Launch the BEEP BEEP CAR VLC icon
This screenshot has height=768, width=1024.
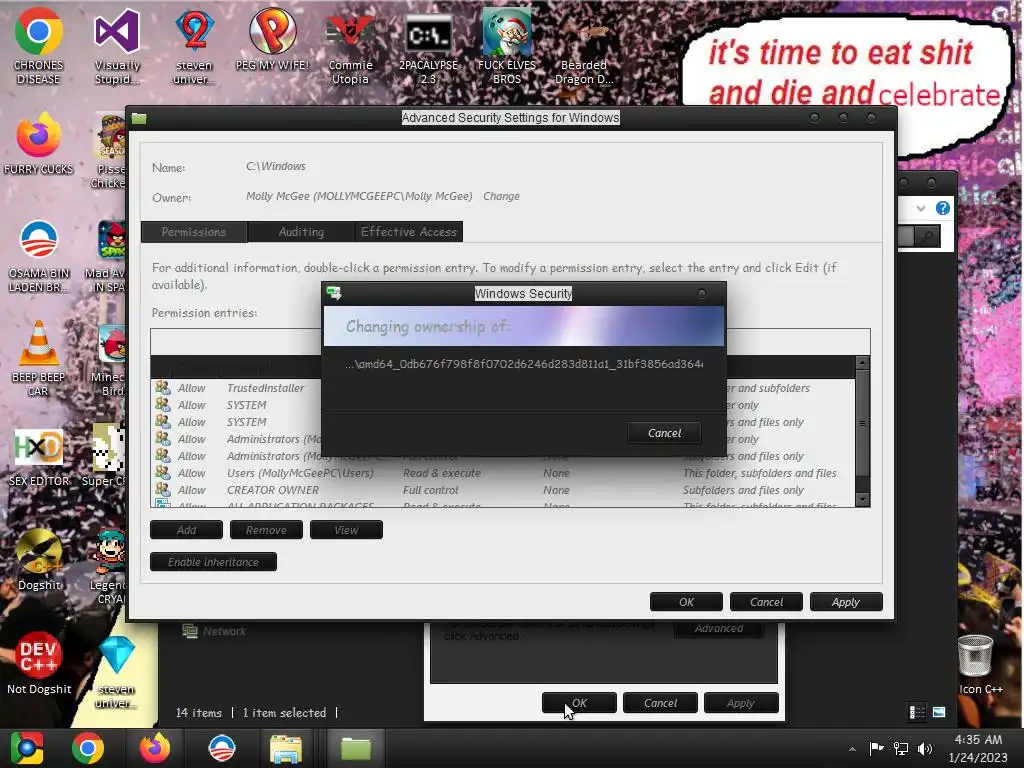[39, 358]
